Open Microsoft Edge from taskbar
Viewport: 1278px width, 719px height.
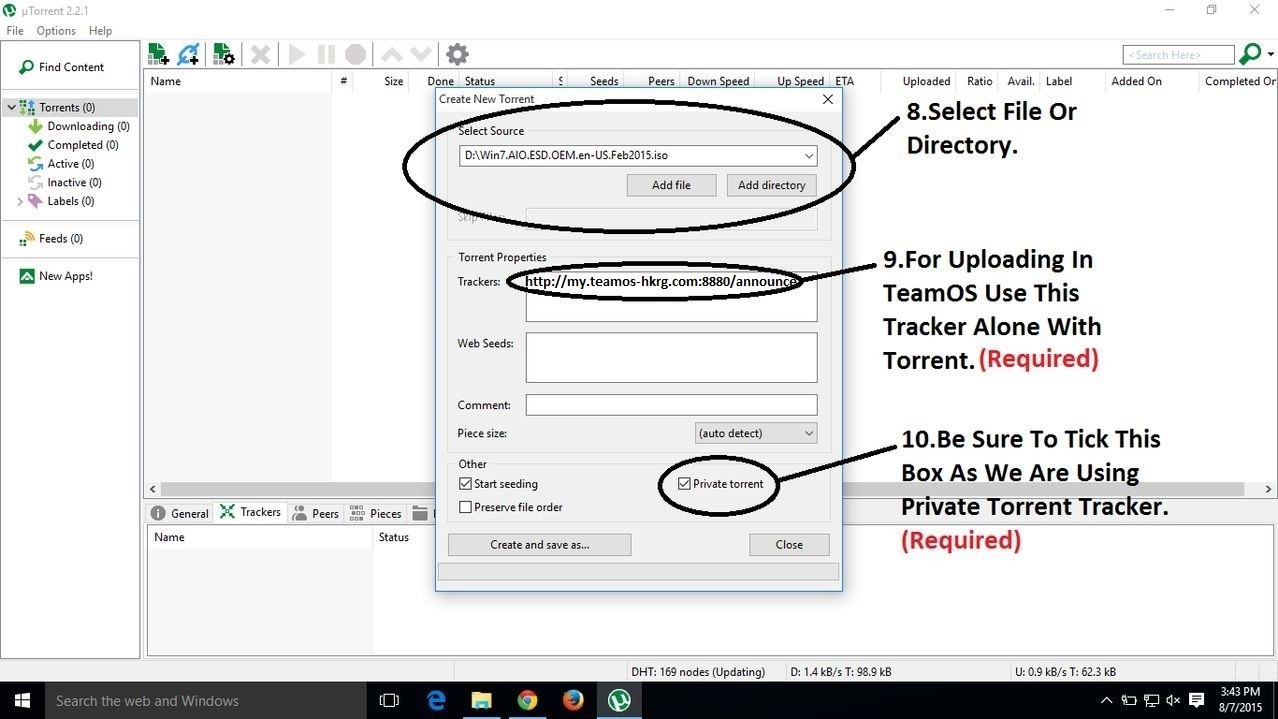tap(436, 701)
